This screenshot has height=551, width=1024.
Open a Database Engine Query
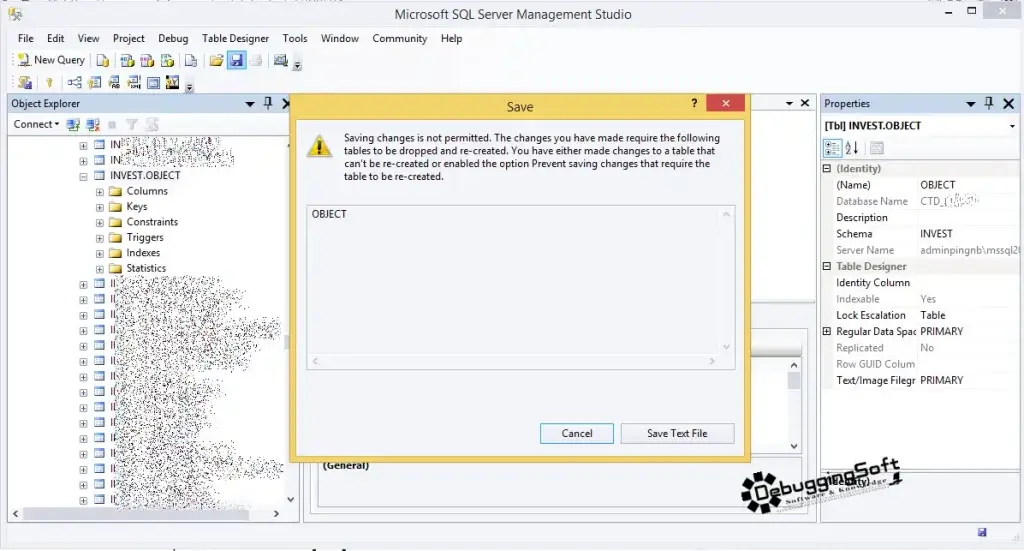(x=103, y=61)
